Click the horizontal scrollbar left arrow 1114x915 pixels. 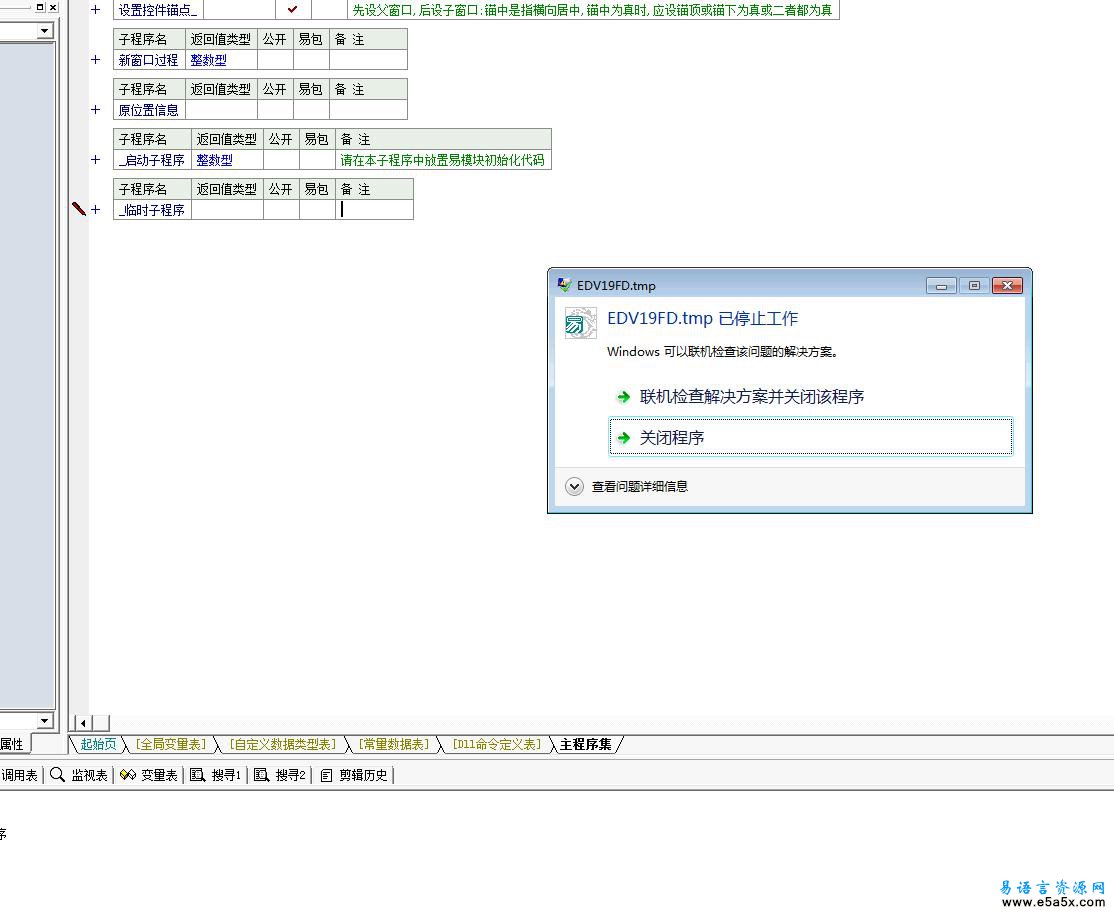[83, 723]
